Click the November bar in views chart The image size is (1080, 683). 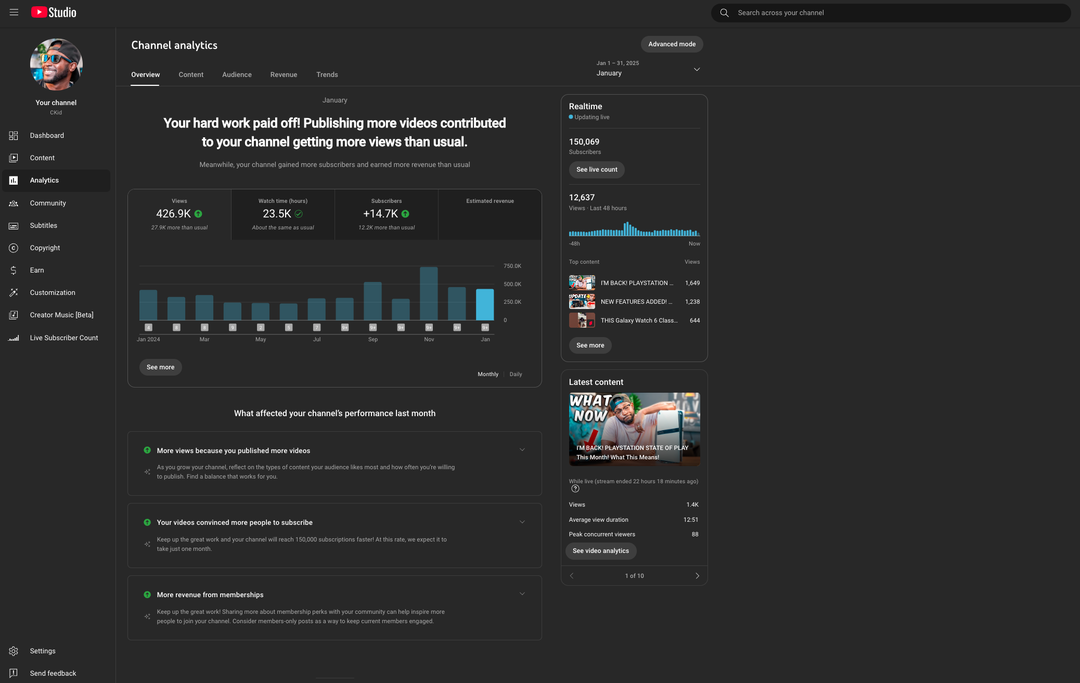pos(428,293)
